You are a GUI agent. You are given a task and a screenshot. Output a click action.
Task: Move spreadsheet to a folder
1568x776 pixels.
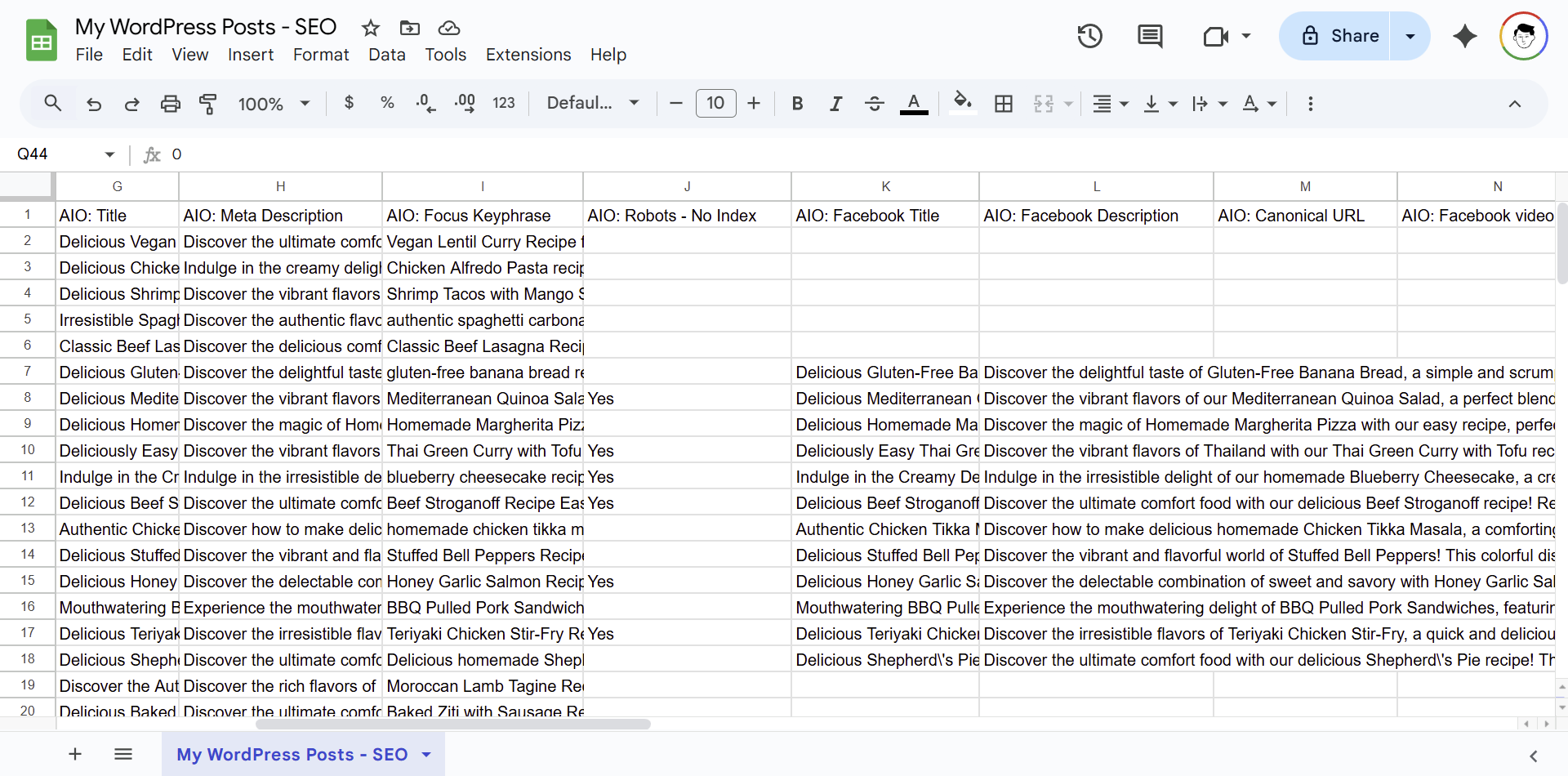point(410,28)
